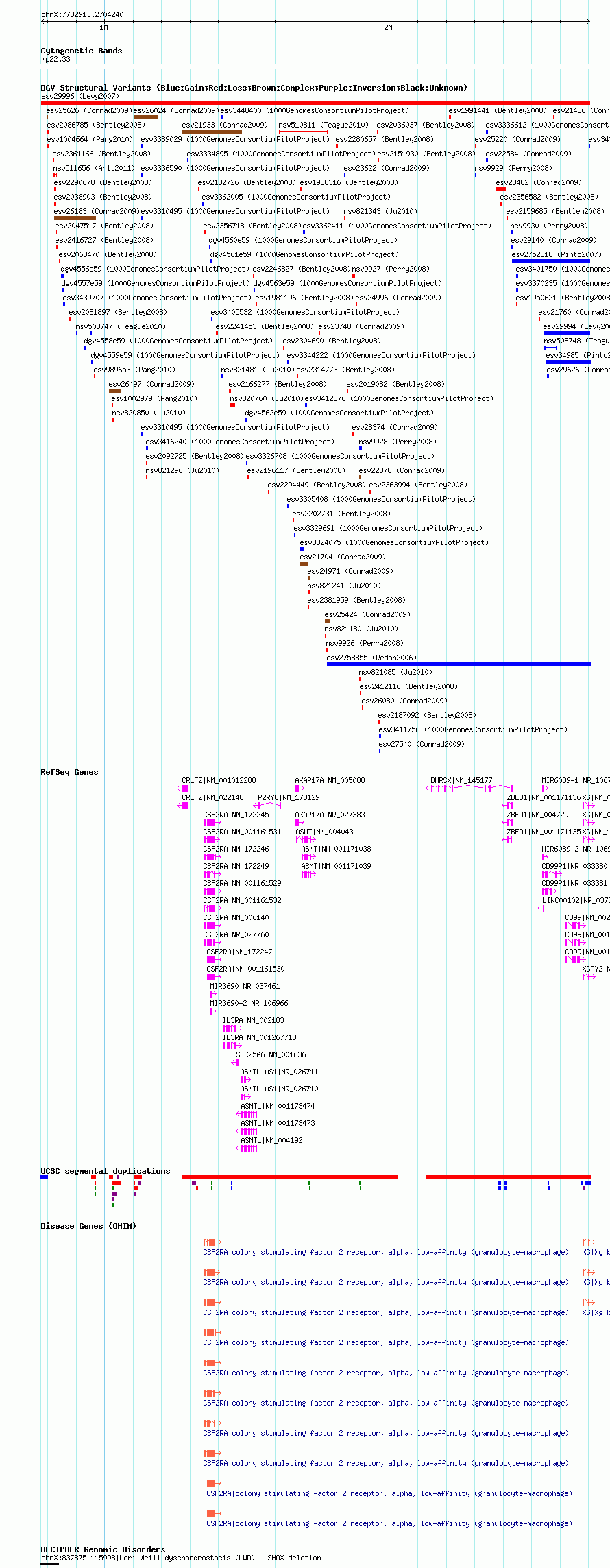Image resolution: width=610 pixels, height=1568 pixels.
Task: Open variant nsv9926 (Perry2008)
Action: tap(365, 643)
